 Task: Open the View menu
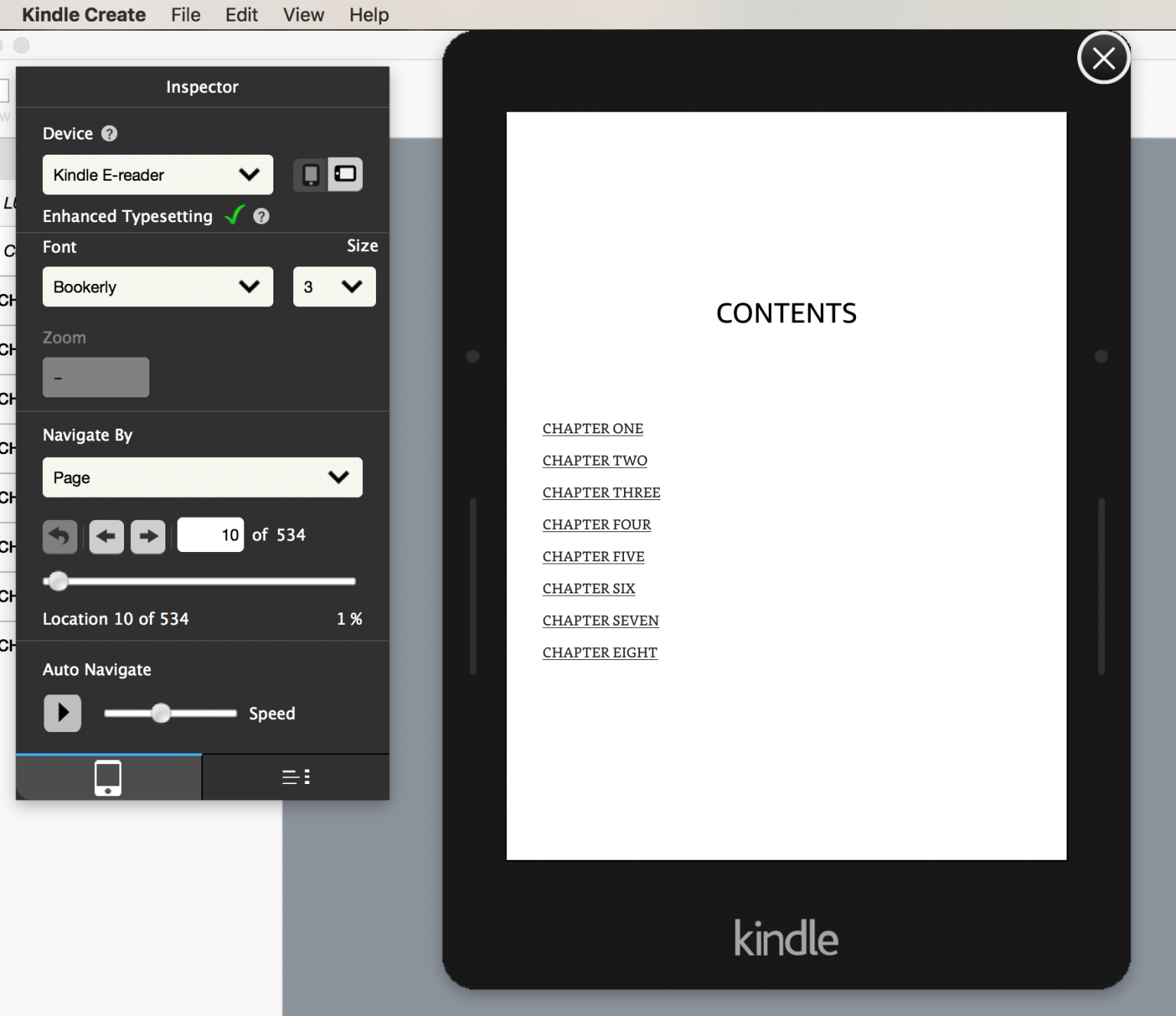click(x=302, y=15)
